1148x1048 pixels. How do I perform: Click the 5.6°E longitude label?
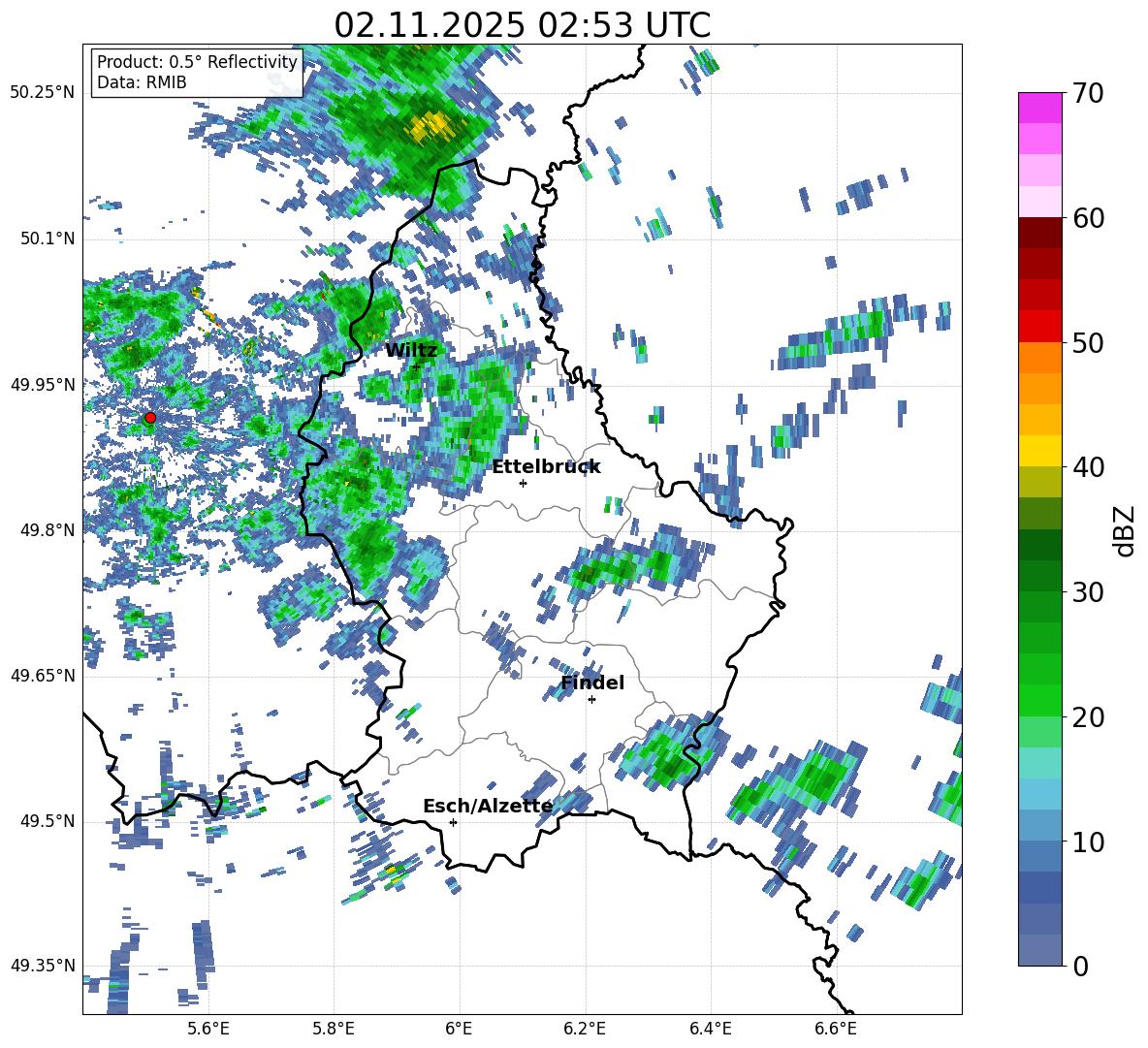[x=208, y=1029]
